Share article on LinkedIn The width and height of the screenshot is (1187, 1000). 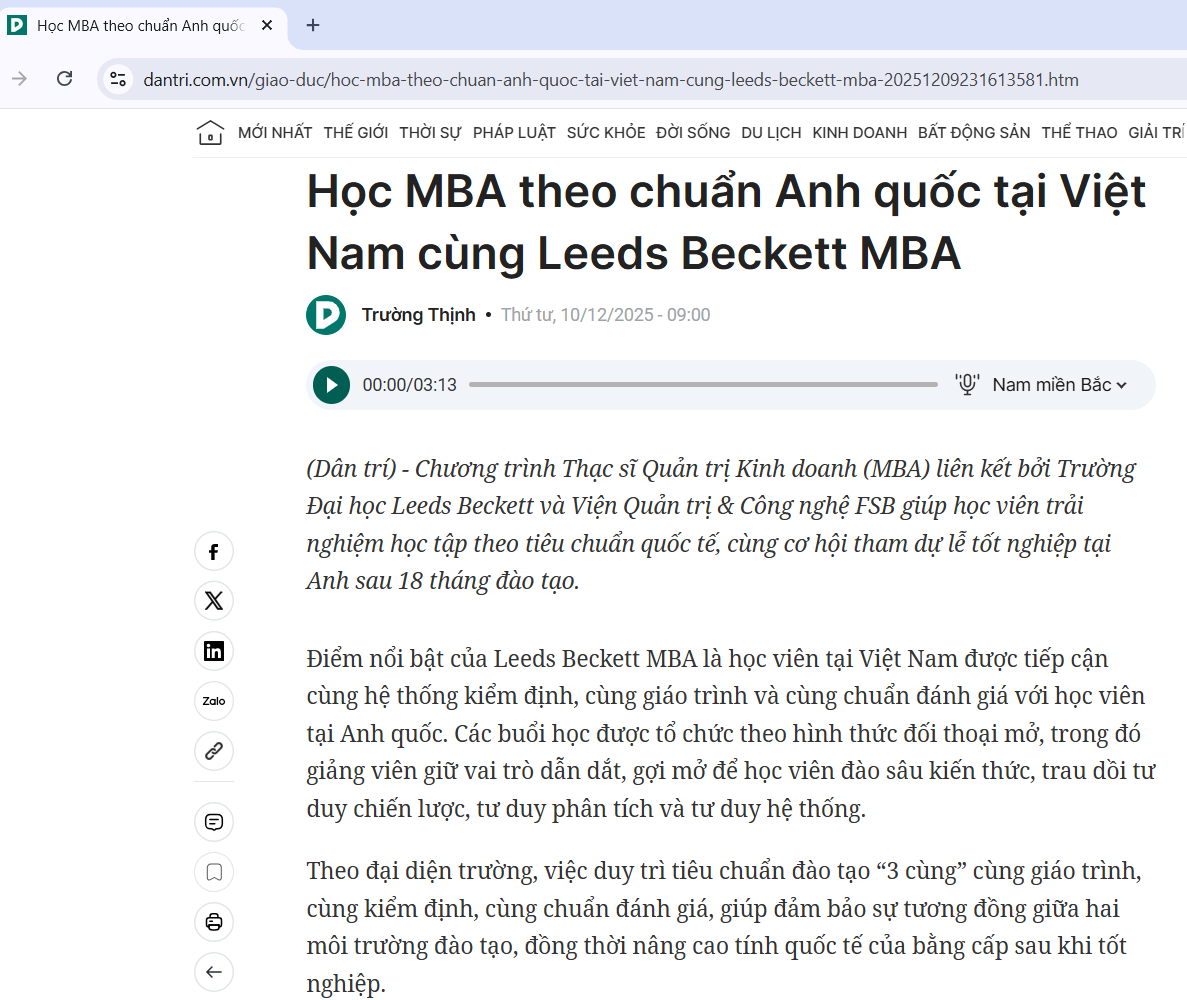pyautogui.click(x=214, y=651)
